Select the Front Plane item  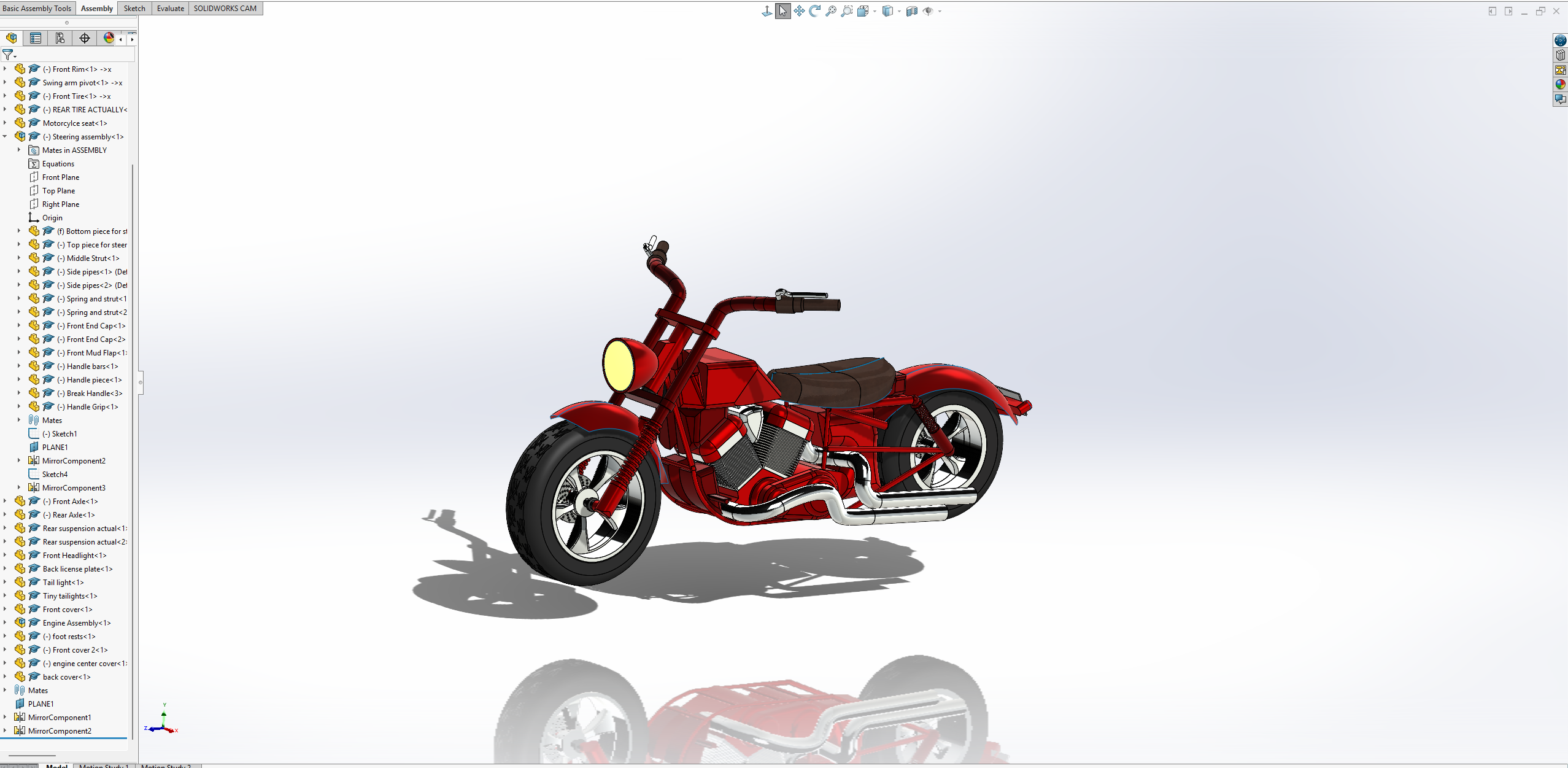point(60,177)
